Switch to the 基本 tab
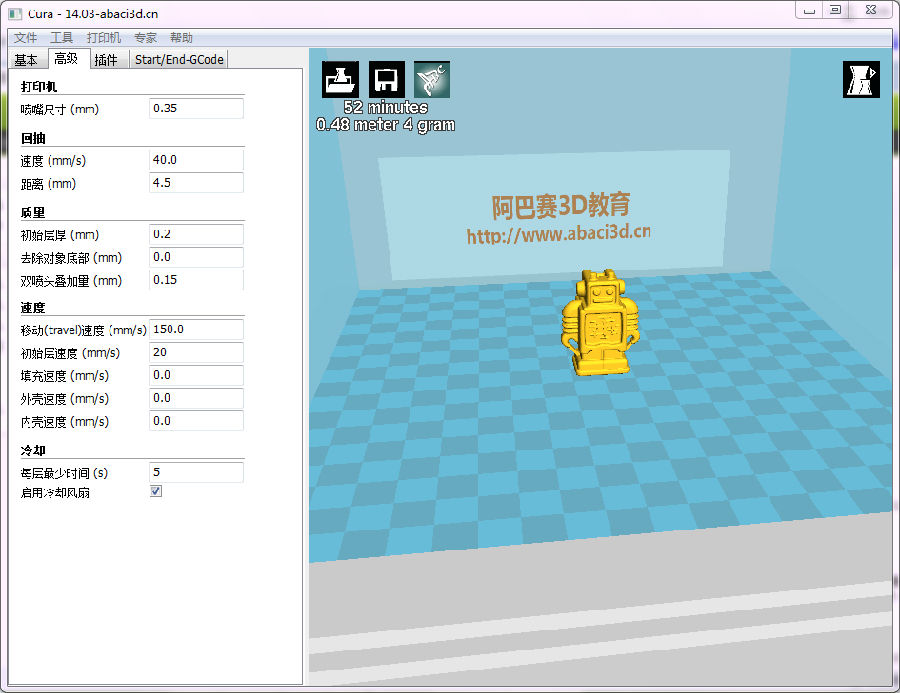 (x=26, y=60)
